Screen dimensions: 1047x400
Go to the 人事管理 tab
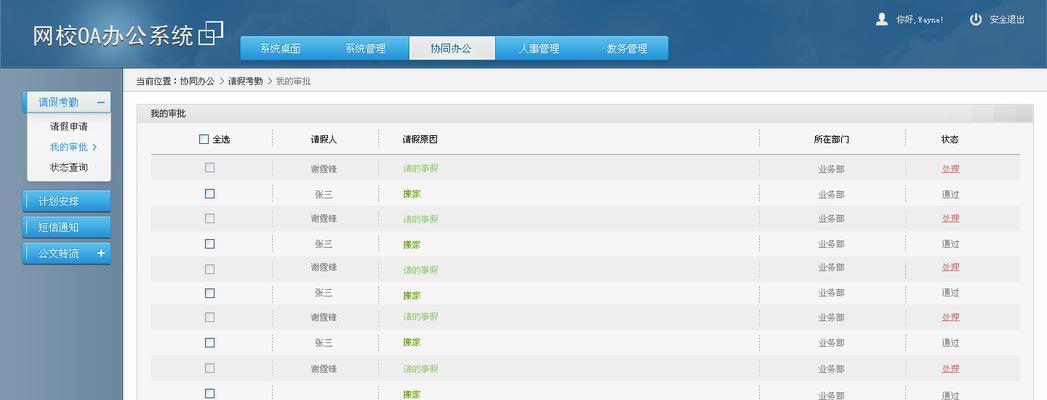tap(538, 48)
